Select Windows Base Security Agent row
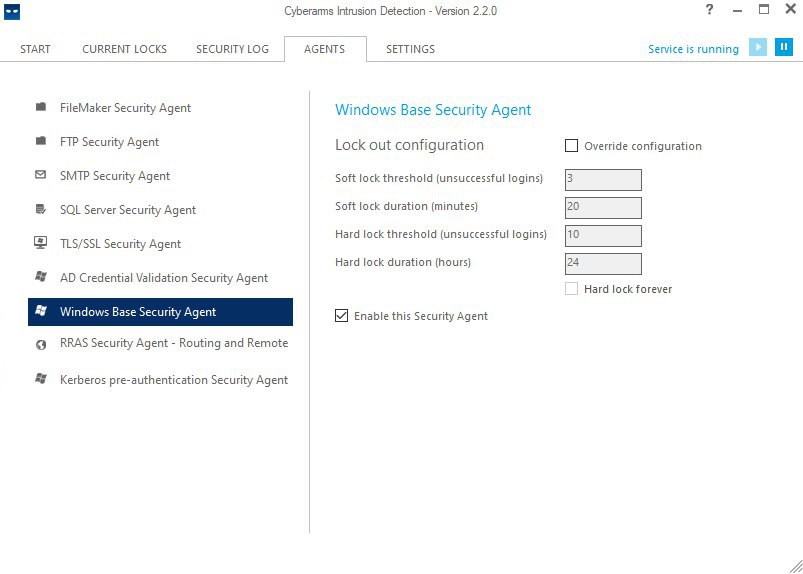Viewport: 803px width, 574px height. click(160, 312)
